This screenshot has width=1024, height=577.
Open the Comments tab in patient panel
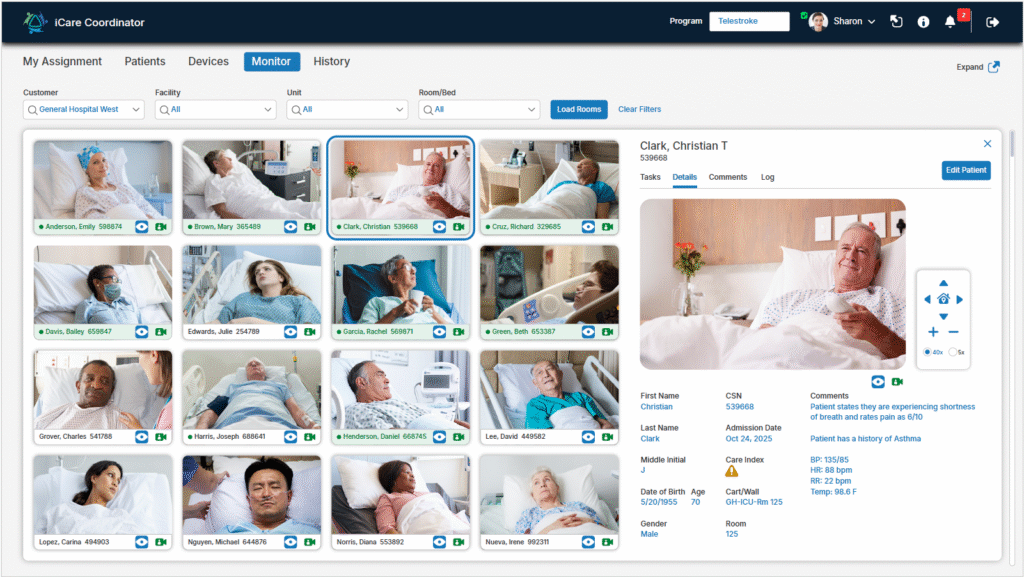point(727,177)
